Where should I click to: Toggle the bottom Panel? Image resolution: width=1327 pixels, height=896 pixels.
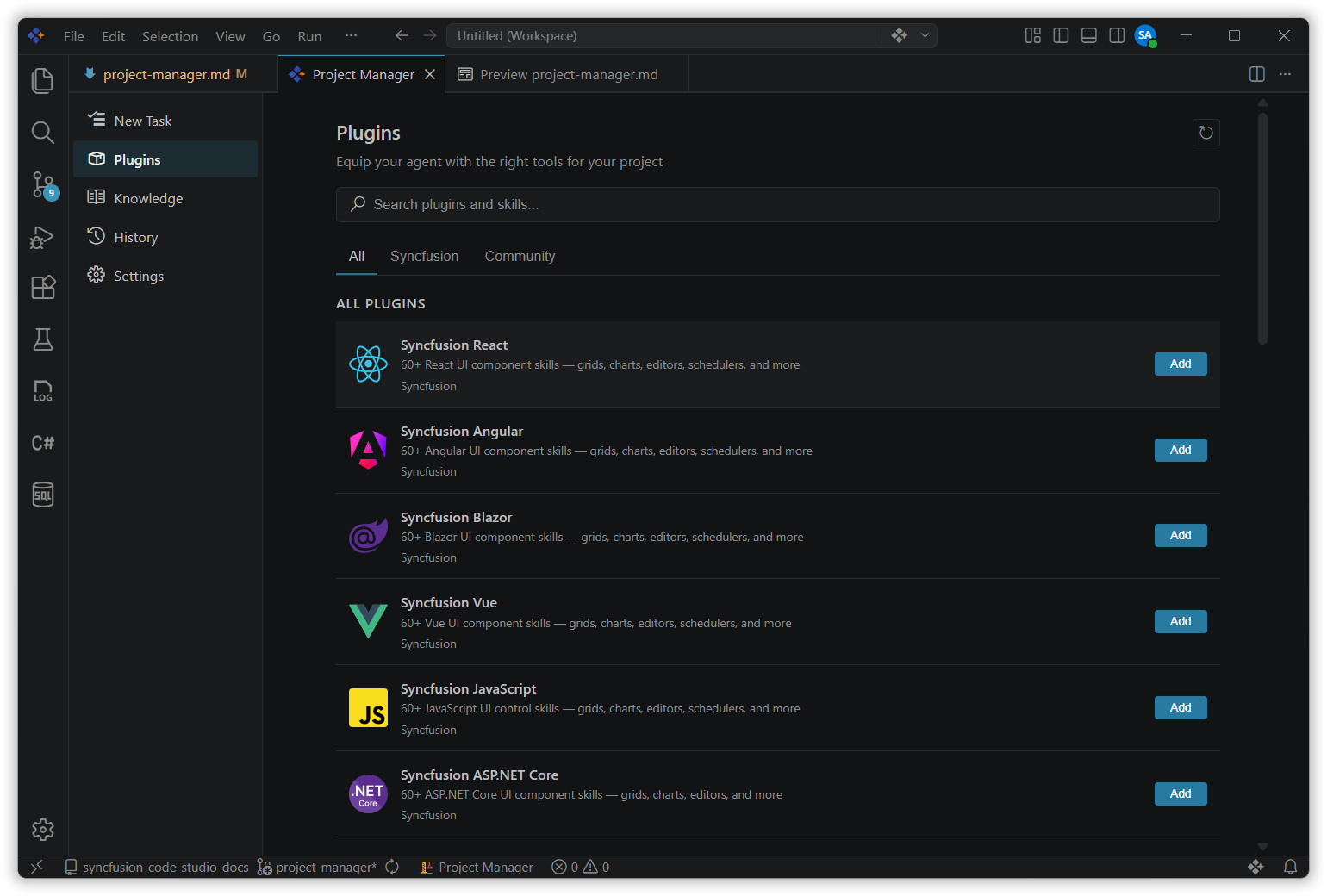tap(1089, 35)
